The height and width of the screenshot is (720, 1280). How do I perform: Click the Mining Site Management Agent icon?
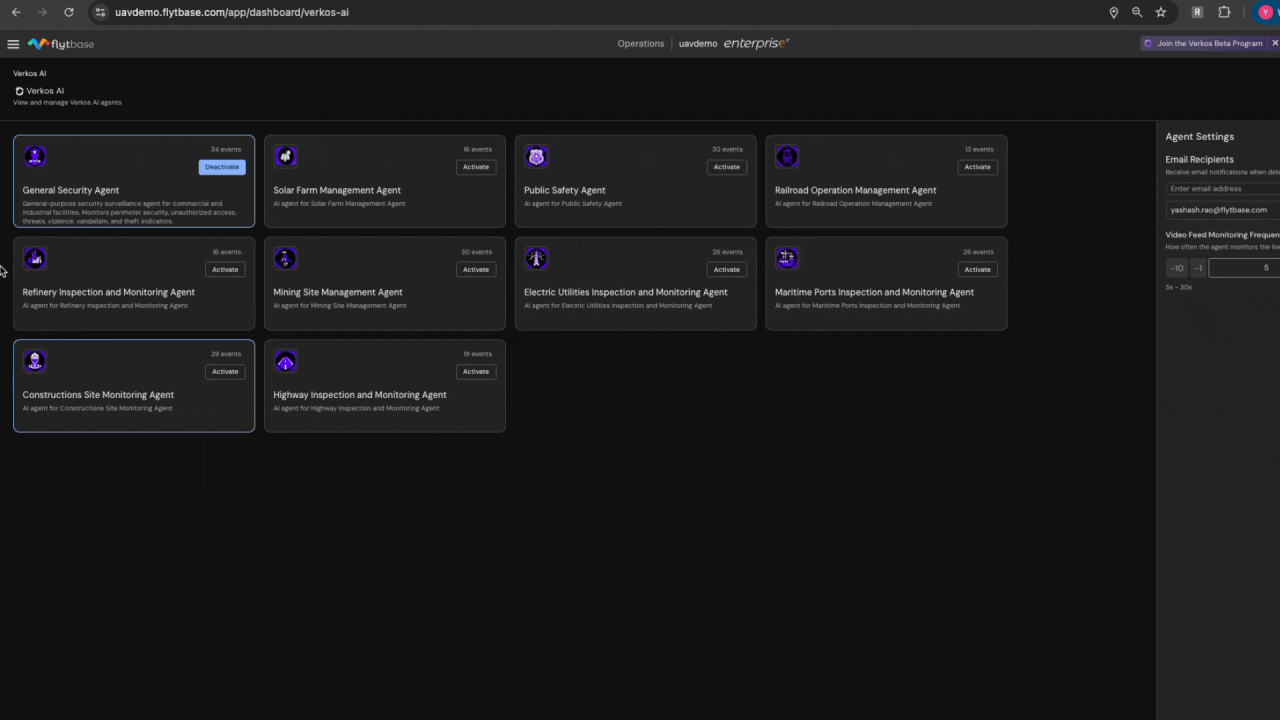[x=286, y=258]
